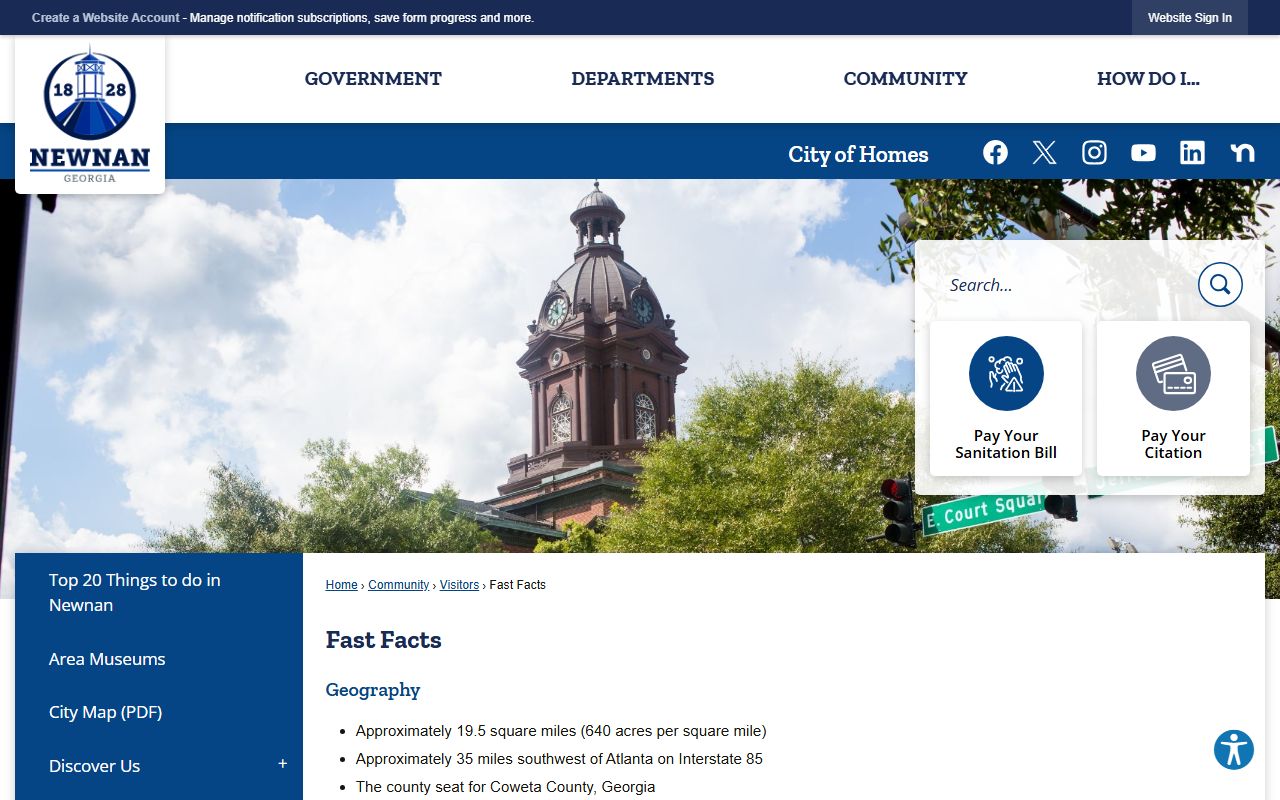The width and height of the screenshot is (1280, 800).
Task: Open the How Do I... menu
Action: tap(1148, 79)
